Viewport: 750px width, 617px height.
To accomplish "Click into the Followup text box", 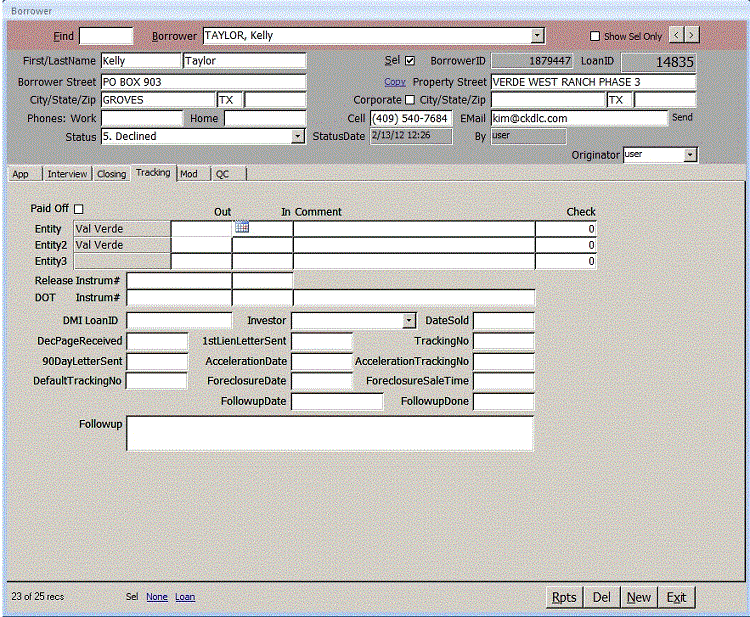I will (x=330, y=433).
